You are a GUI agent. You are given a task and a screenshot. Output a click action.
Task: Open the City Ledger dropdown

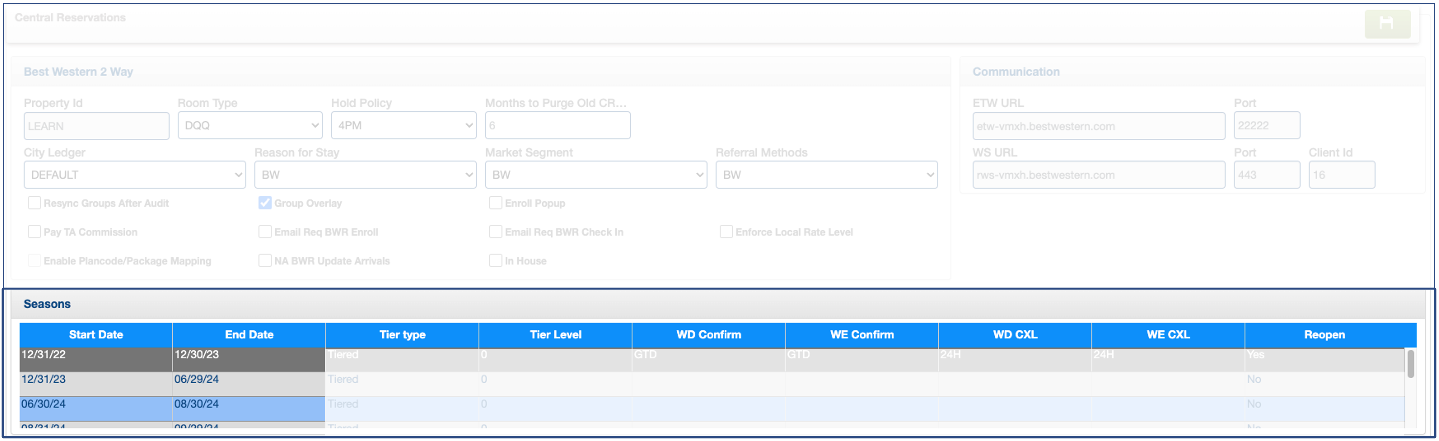click(x=134, y=175)
